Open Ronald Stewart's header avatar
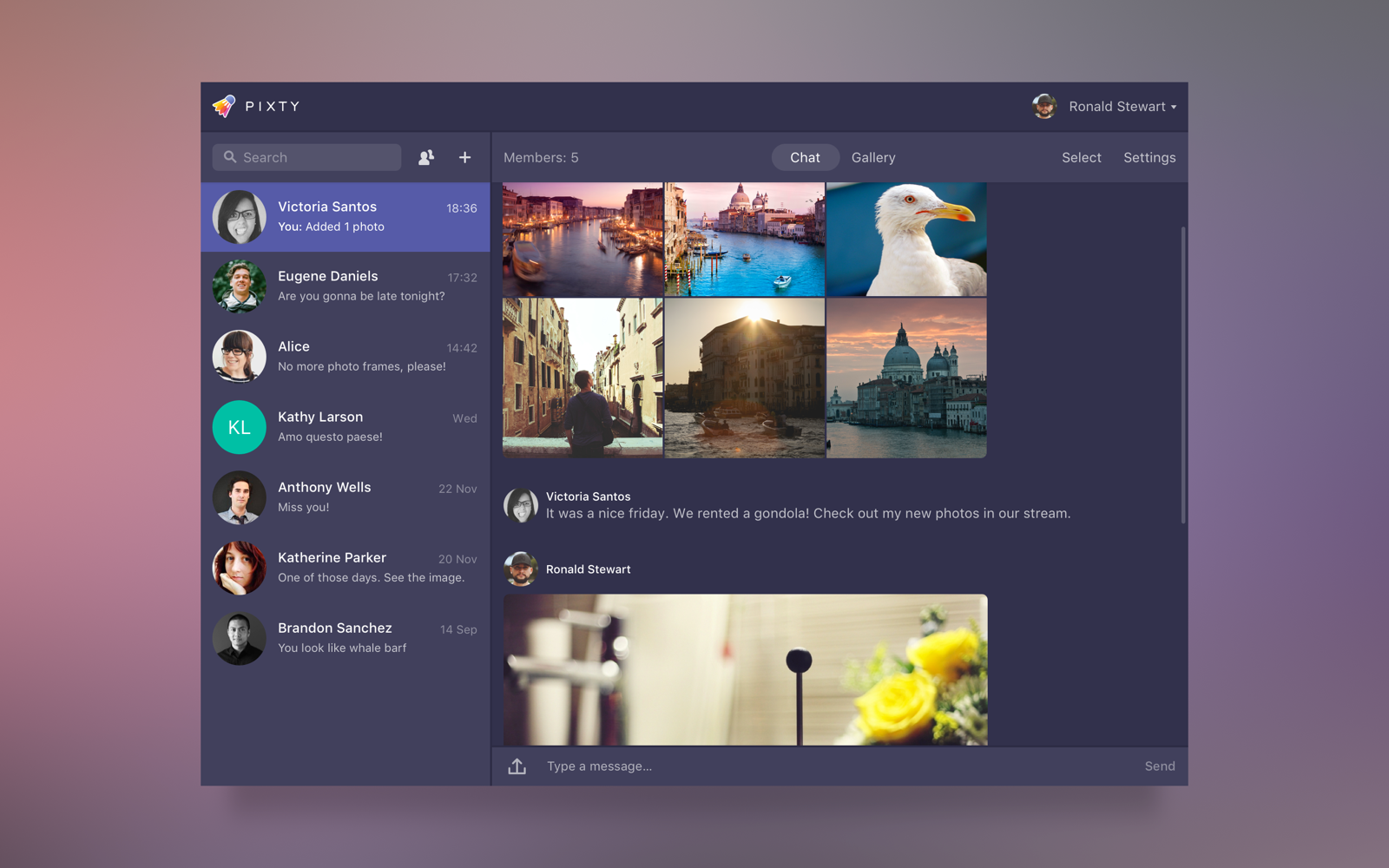The width and height of the screenshot is (1389, 868). 1044,106
